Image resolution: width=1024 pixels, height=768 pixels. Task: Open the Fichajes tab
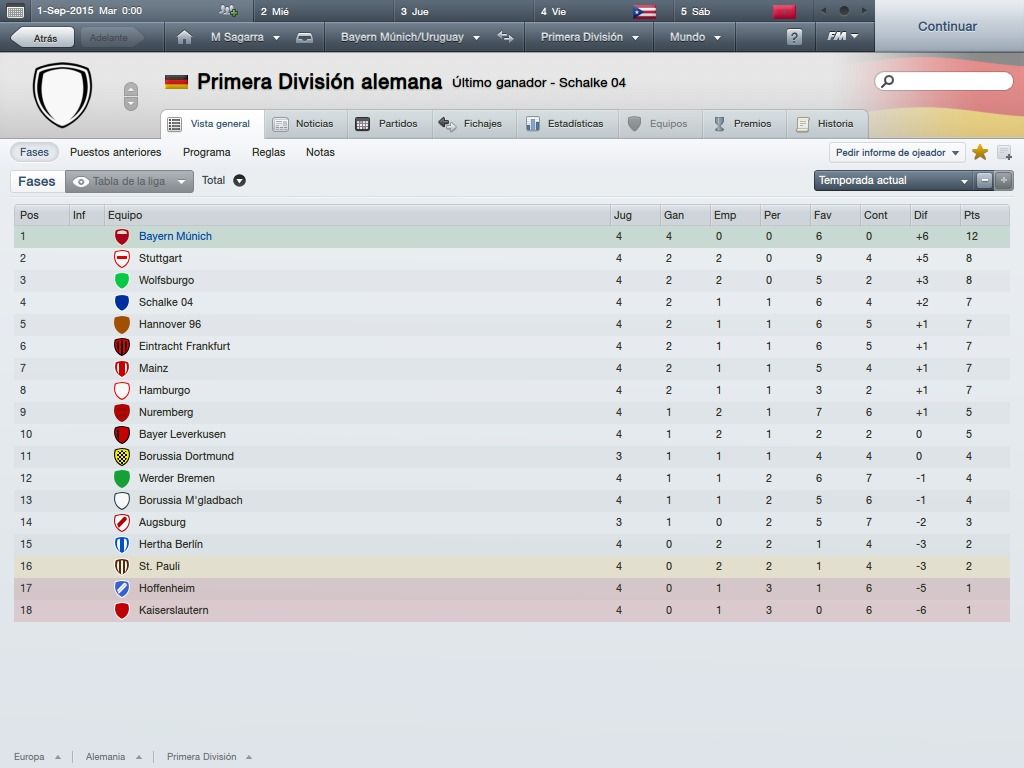(x=472, y=123)
